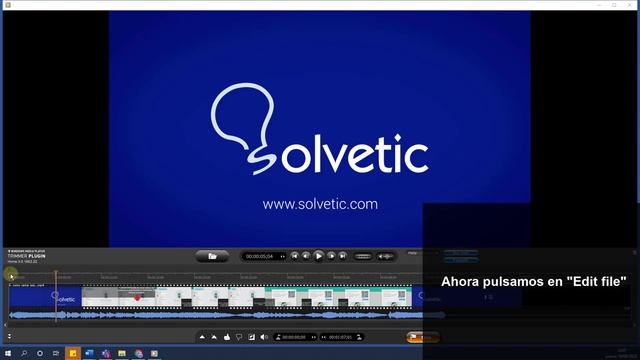The height and width of the screenshot is (360, 640).
Task: Click the fragment end time field
Action: pos(340,337)
